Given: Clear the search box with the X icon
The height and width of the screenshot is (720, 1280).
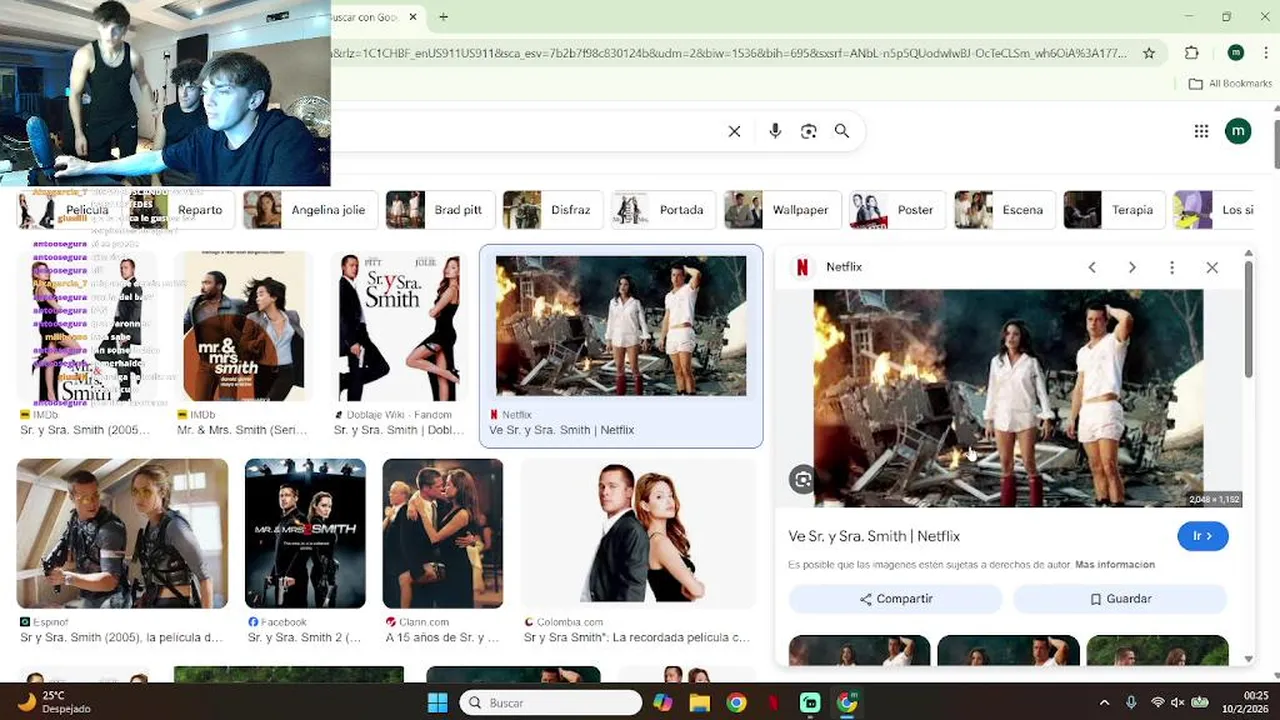Looking at the screenshot, I should (734, 131).
